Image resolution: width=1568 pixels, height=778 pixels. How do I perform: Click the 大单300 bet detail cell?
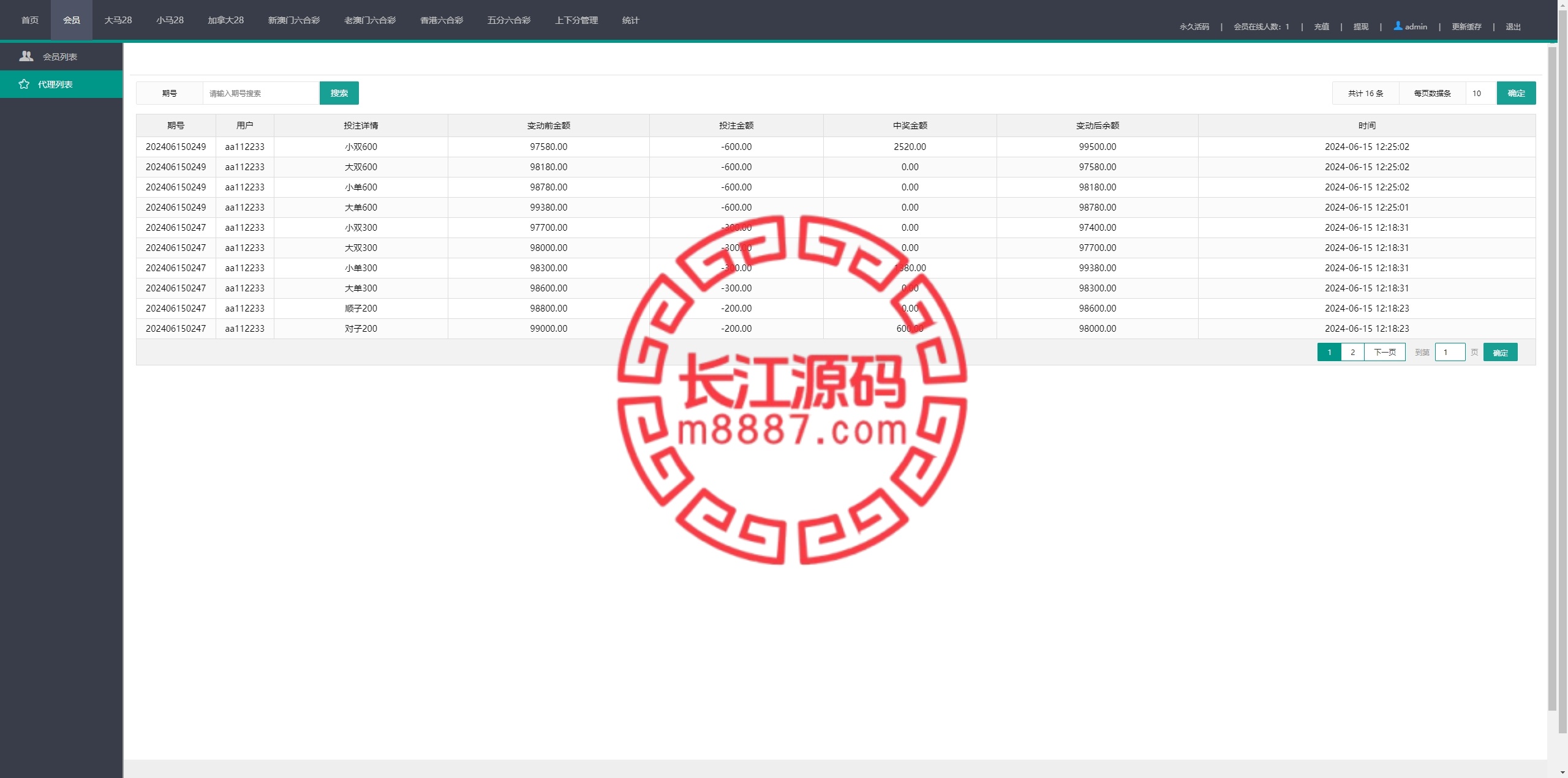361,288
